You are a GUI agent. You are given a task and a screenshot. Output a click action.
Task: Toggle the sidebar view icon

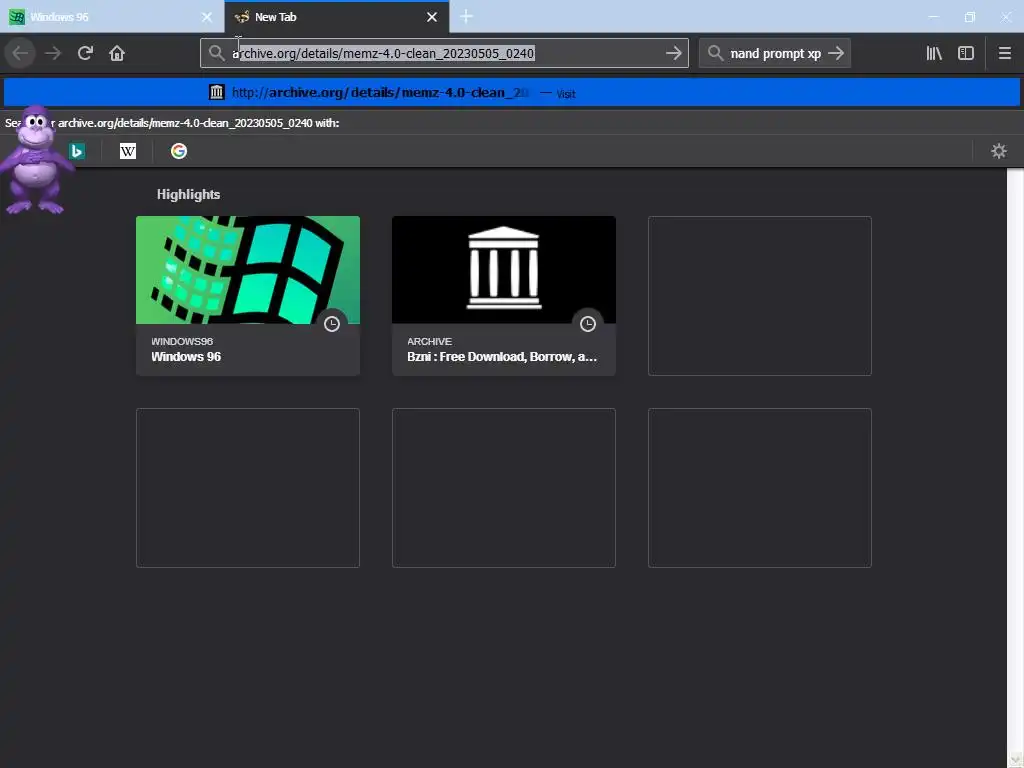[966, 53]
